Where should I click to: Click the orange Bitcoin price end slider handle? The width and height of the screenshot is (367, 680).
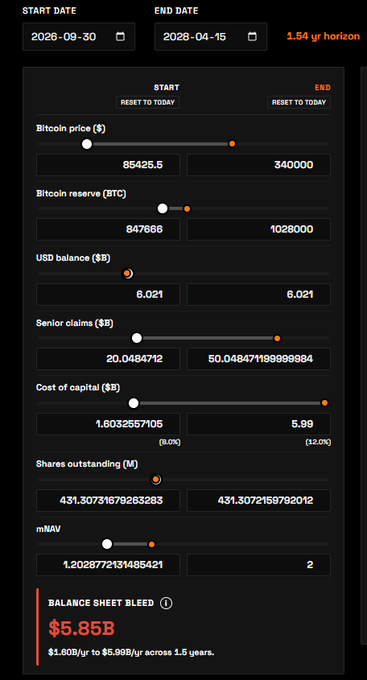(x=232, y=144)
